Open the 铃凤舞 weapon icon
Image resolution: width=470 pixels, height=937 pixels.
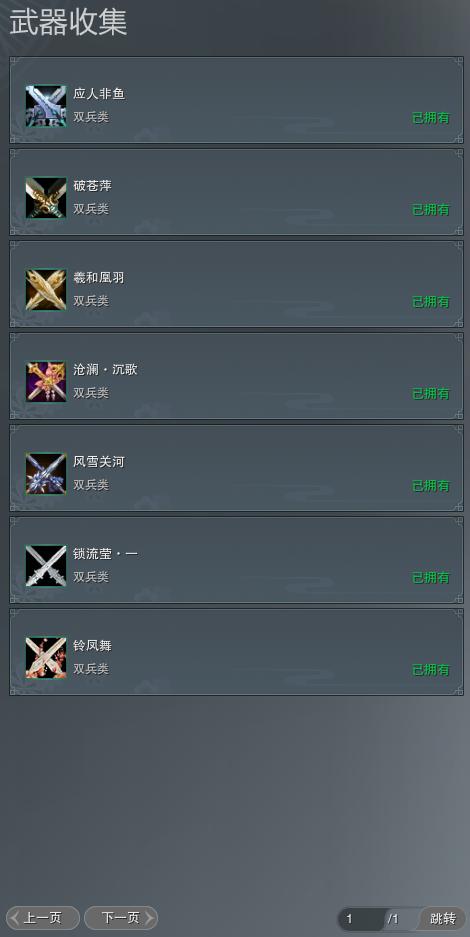coord(46,658)
